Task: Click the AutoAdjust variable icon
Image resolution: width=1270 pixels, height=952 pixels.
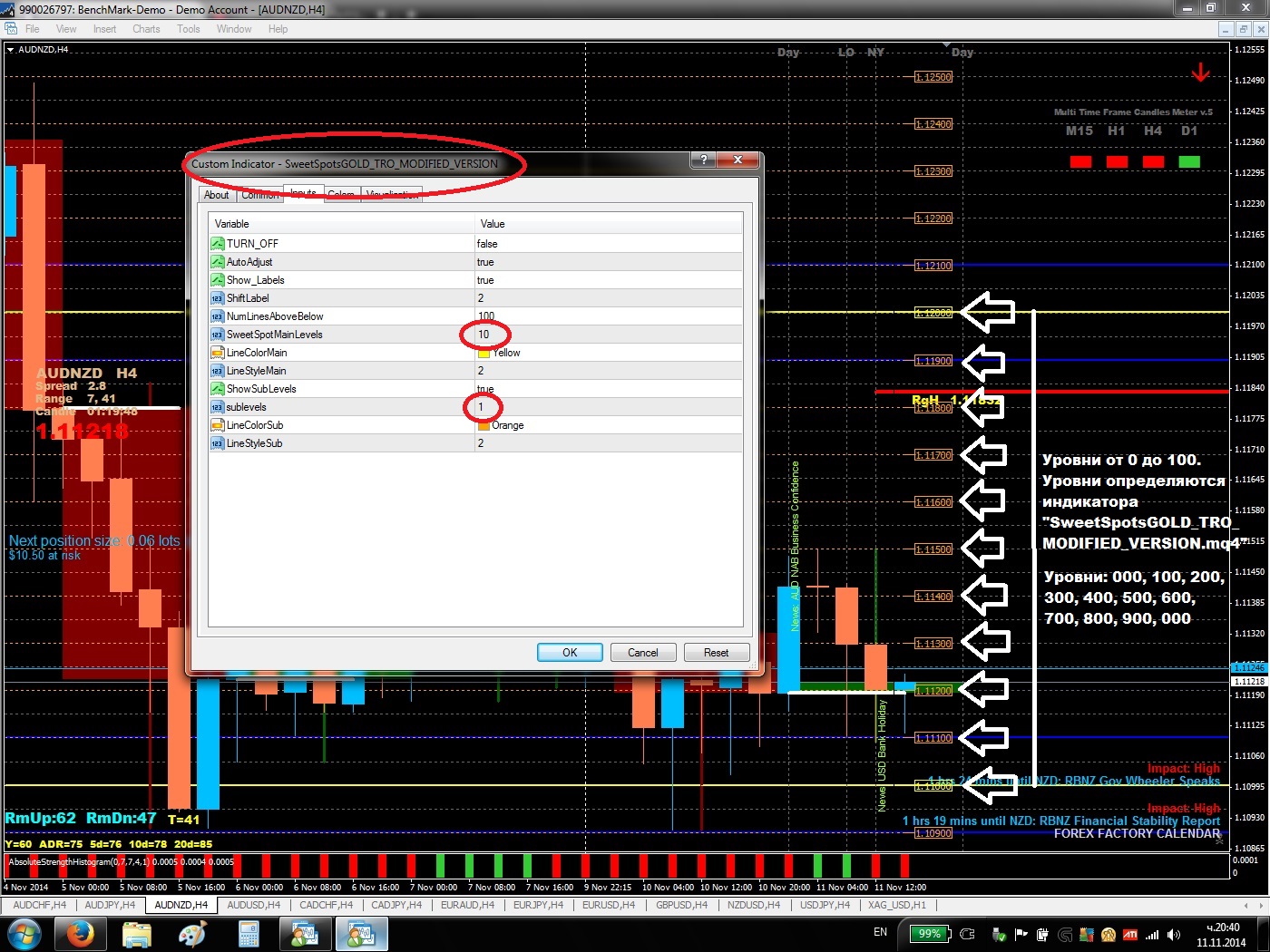Action: (217, 261)
